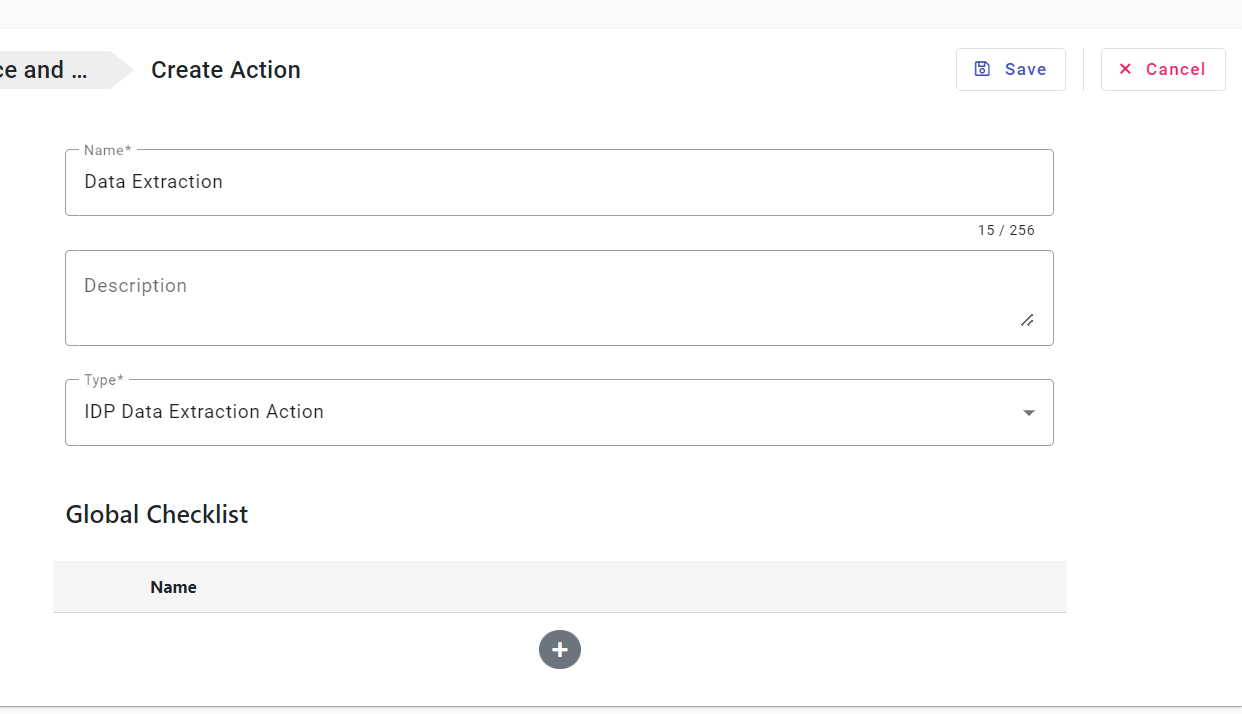Click the floppy disk icon on Save
Image resolution: width=1242 pixels, height=714 pixels.
982,69
